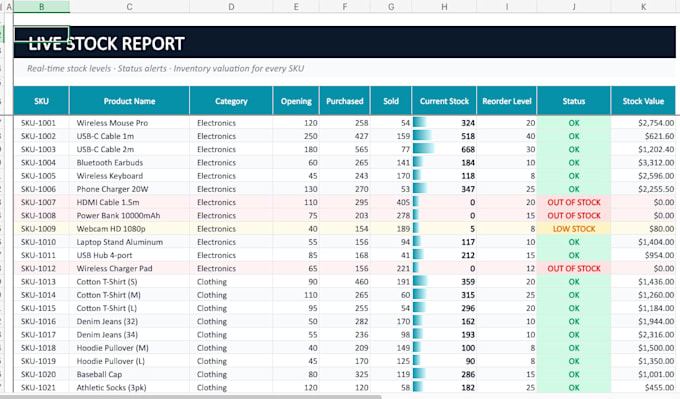Click OUT OF STOCK status for Power Bank
This screenshot has width=680, height=399.
(x=574, y=216)
